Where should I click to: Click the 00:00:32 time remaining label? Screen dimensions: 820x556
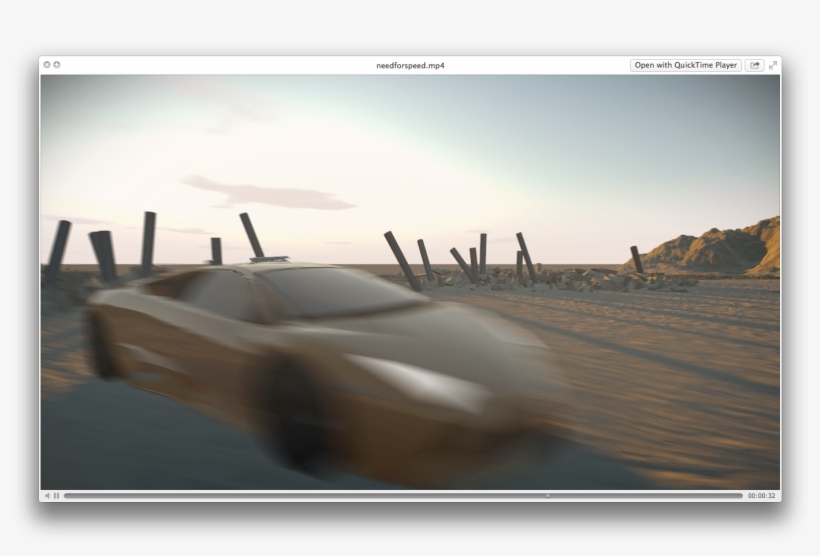(x=761, y=495)
